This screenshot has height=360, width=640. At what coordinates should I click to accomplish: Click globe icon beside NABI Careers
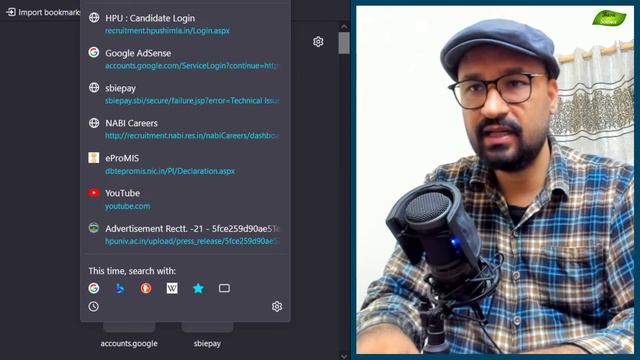click(94, 122)
